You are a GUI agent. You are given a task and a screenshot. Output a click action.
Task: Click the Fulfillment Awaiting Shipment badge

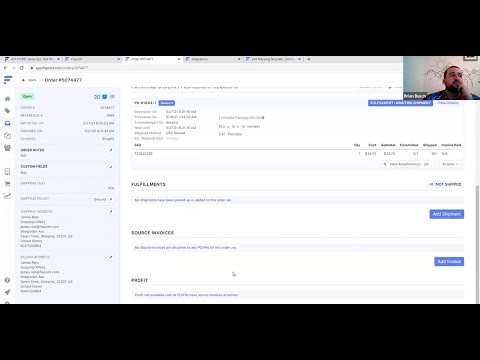(x=400, y=103)
